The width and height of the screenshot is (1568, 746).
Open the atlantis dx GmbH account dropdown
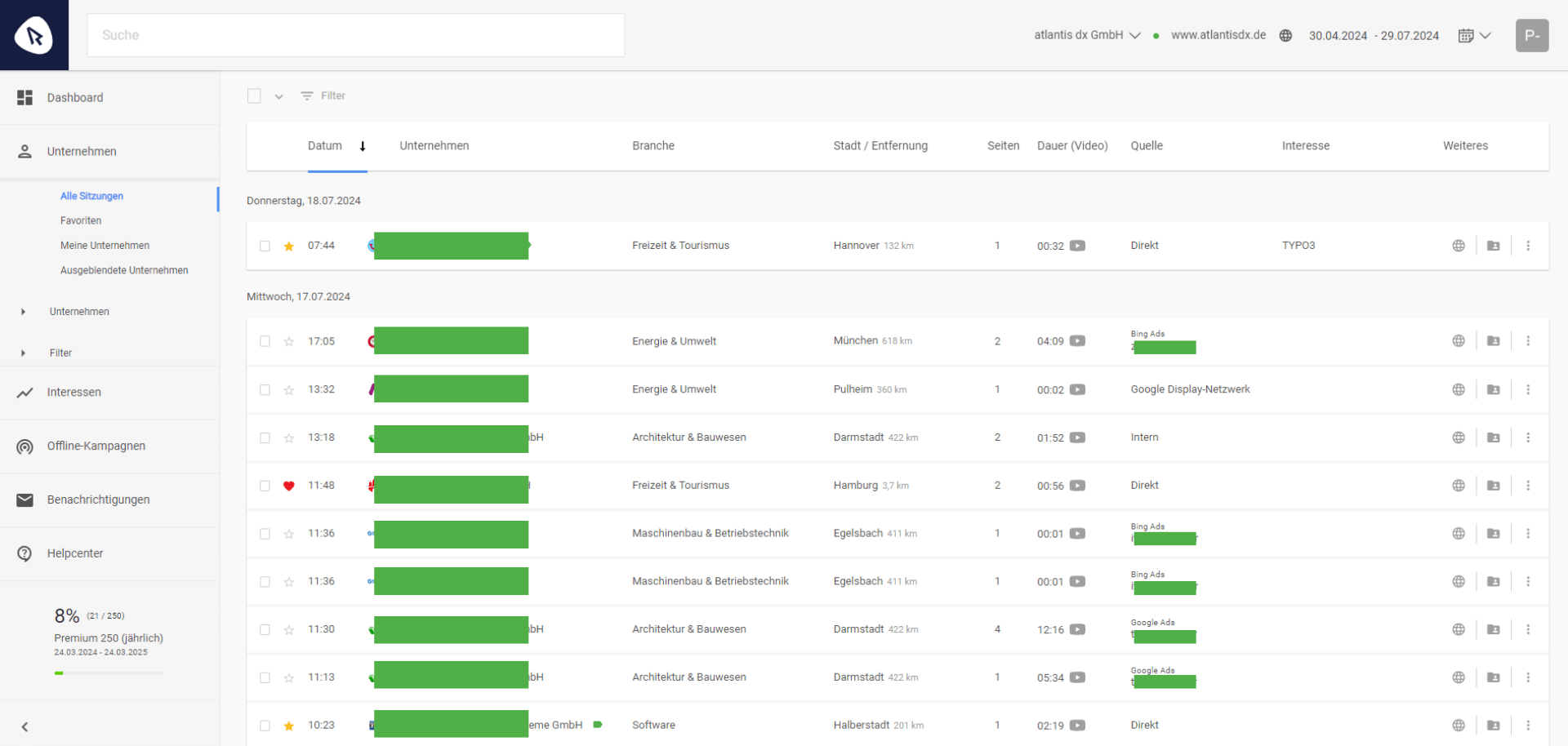coord(1087,35)
